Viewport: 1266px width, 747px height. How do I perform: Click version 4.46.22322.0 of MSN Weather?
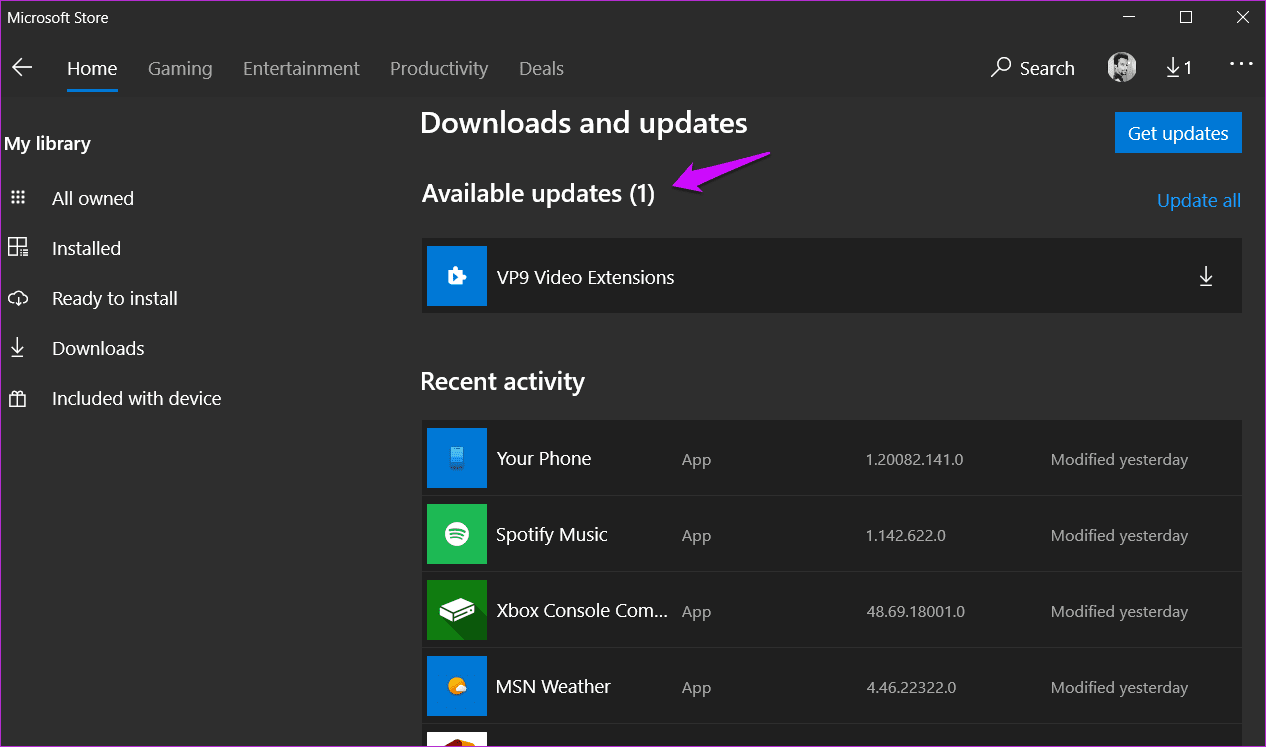[x=911, y=688]
